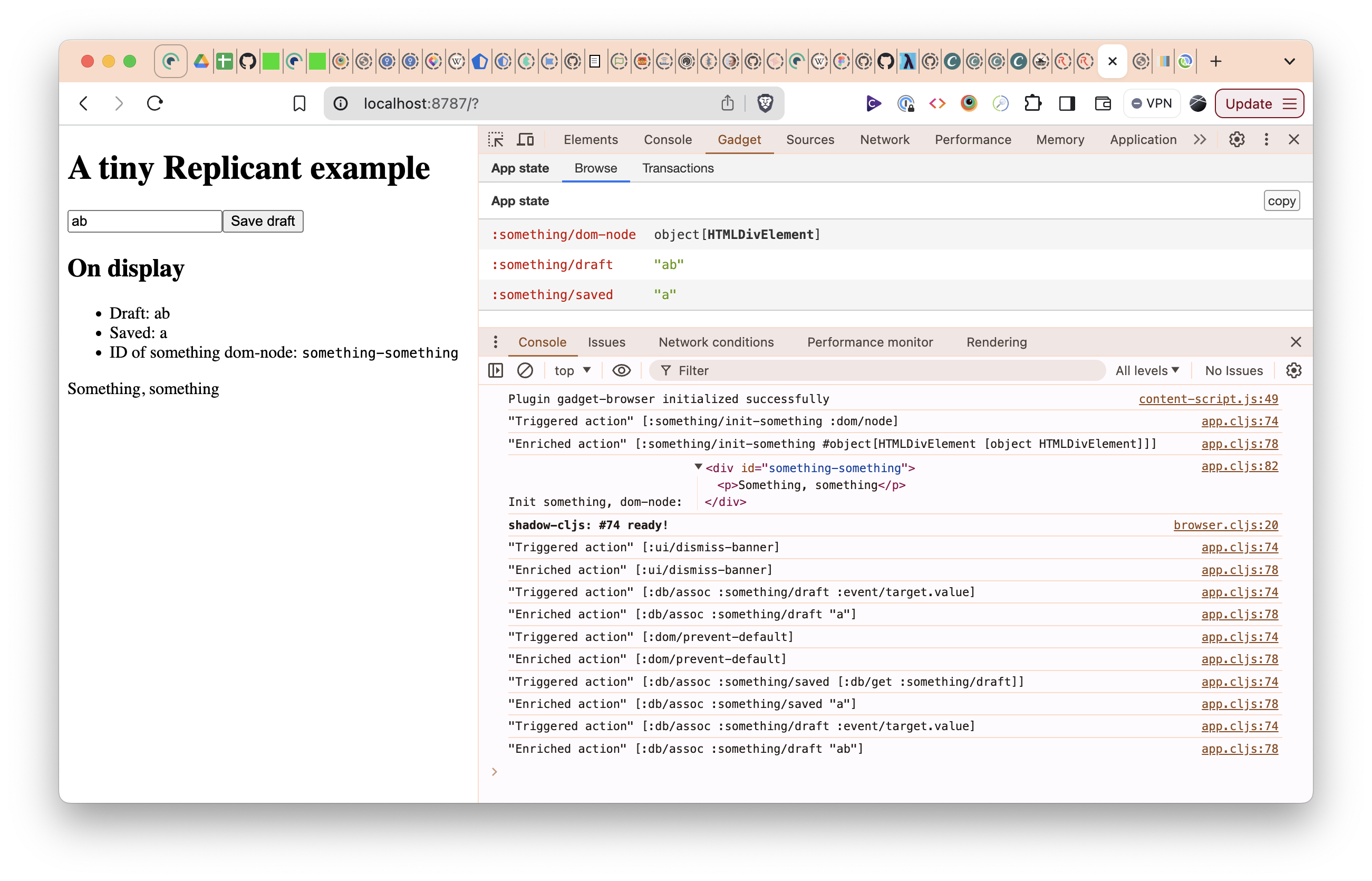Open the All levels dropdown

(x=1147, y=371)
